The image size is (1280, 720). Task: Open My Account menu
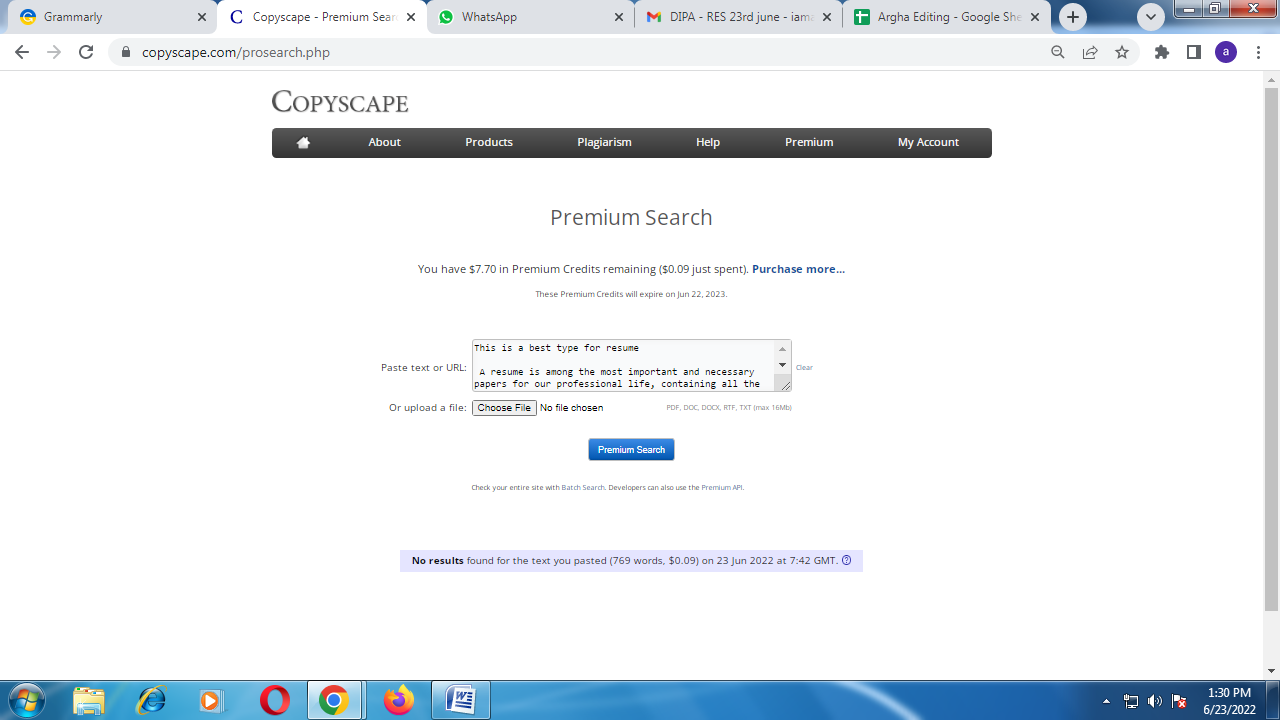[928, 142]
